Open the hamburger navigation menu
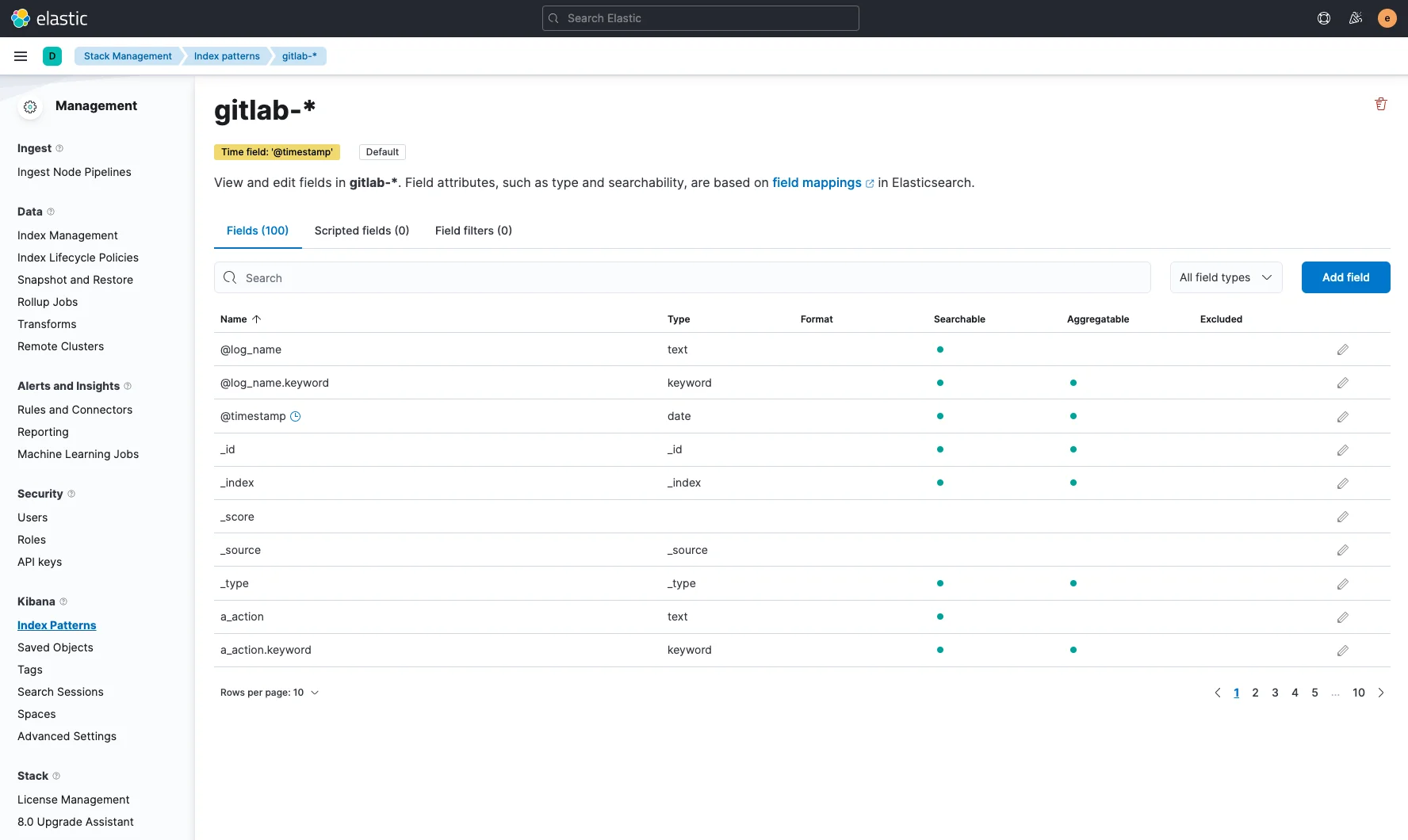The height and width of the screenshot is (840, 1408). (x=21, y=56)
